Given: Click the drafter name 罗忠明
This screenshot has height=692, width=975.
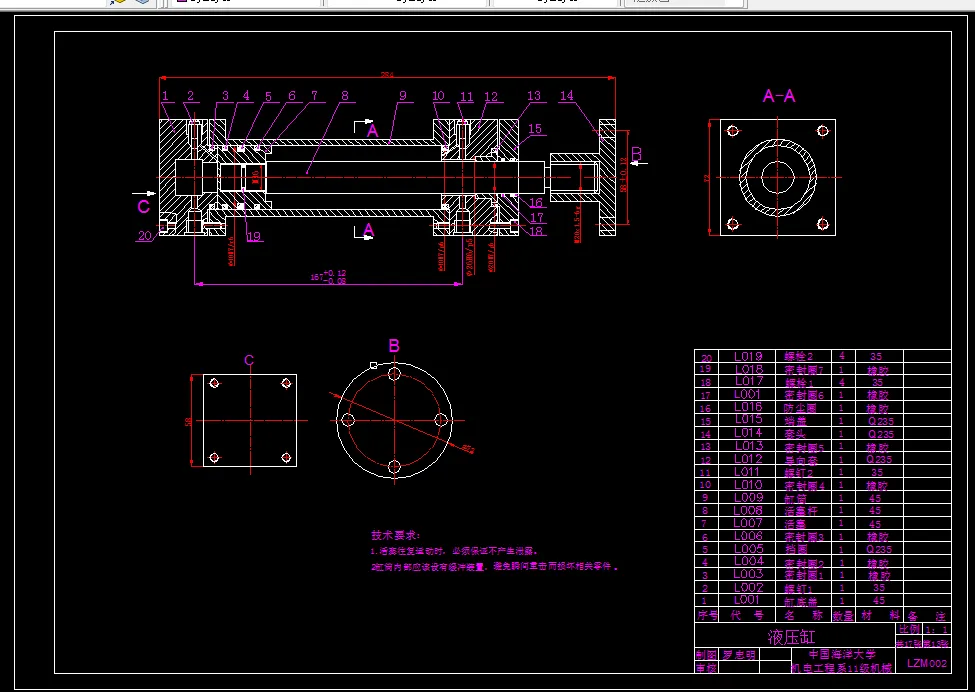Looking at the screenshot, I should point(739,655).
